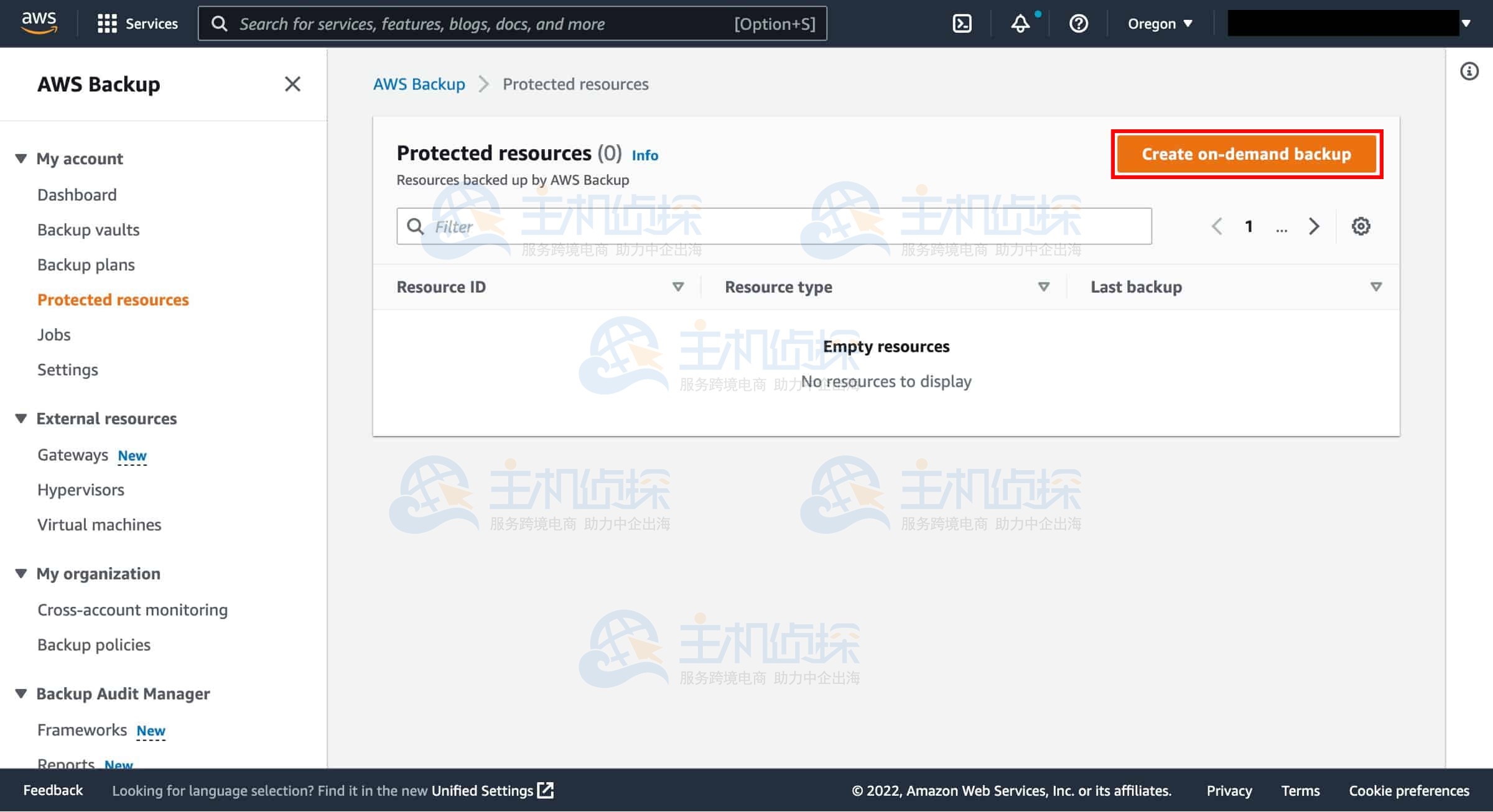Select Protected resources in the sidebar
This screenshot has width=1493, height=812.
[x=113, y=300]
